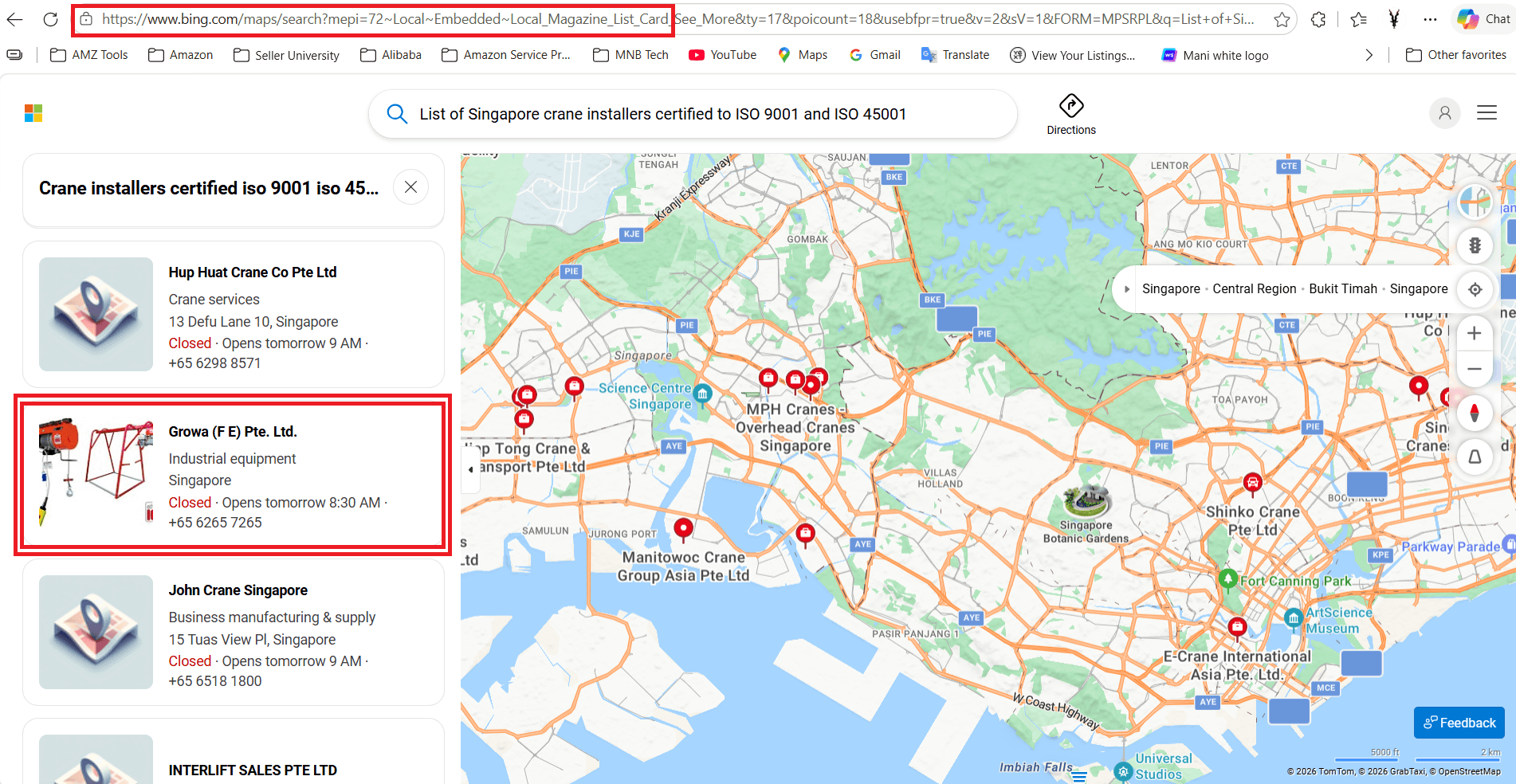Bookmark this page with the star icon
Image resolution: width=1516 pixels, height=784 pixels.
pos(1282,19)
